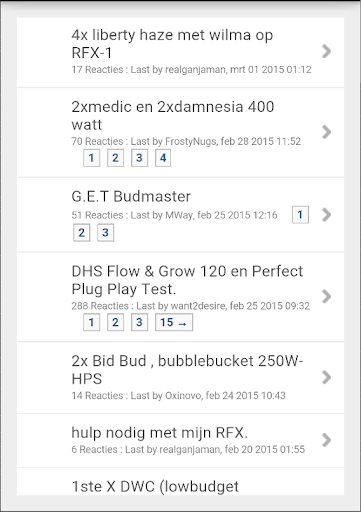Click chevron next to DHS Flow & Grow thread

[326, 296]
